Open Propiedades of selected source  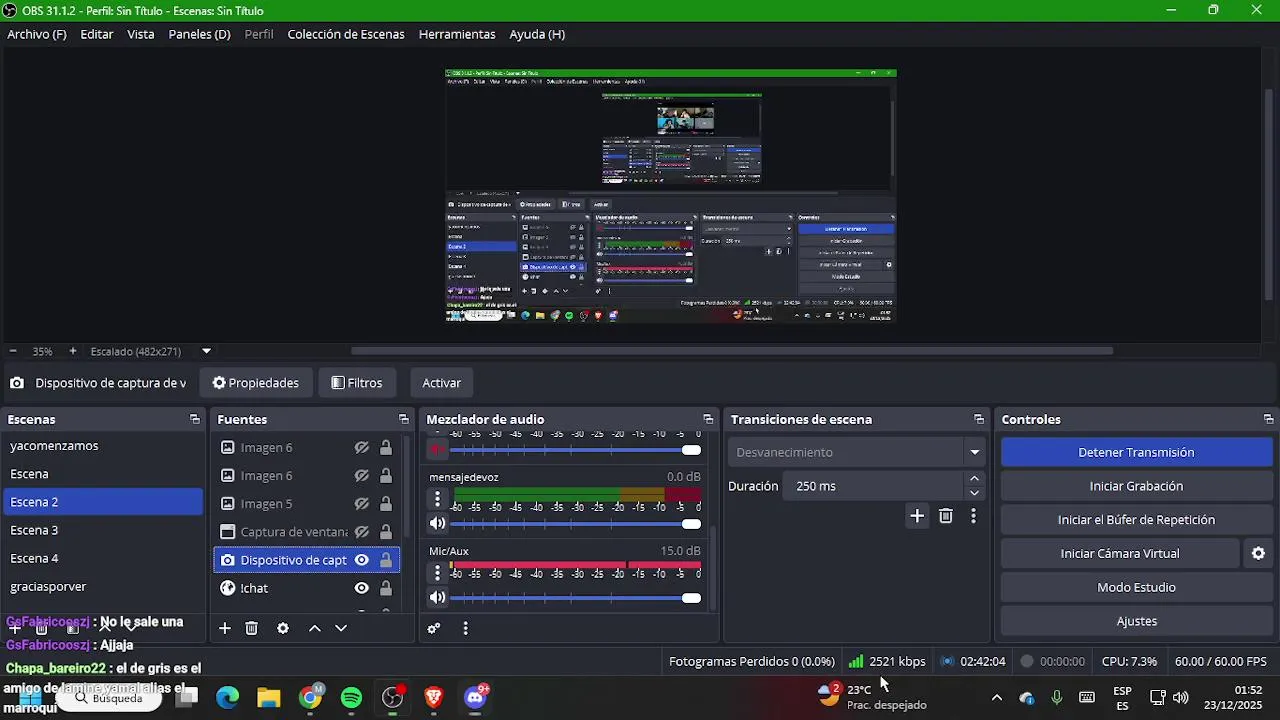(256, 383)
